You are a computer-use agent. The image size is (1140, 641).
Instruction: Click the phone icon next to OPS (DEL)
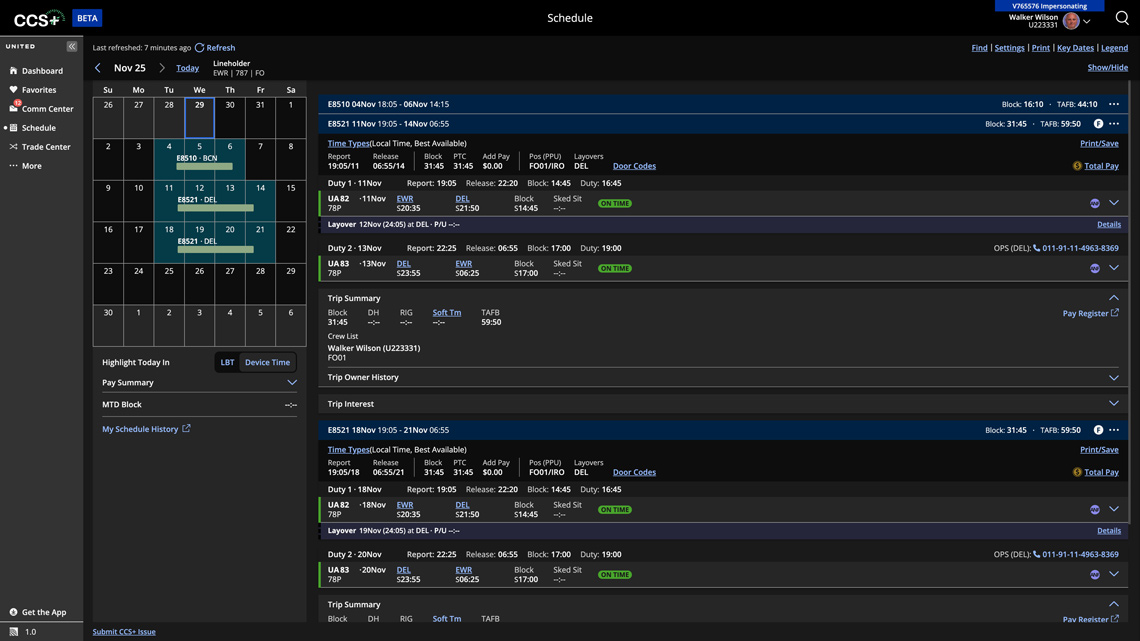1037,245
